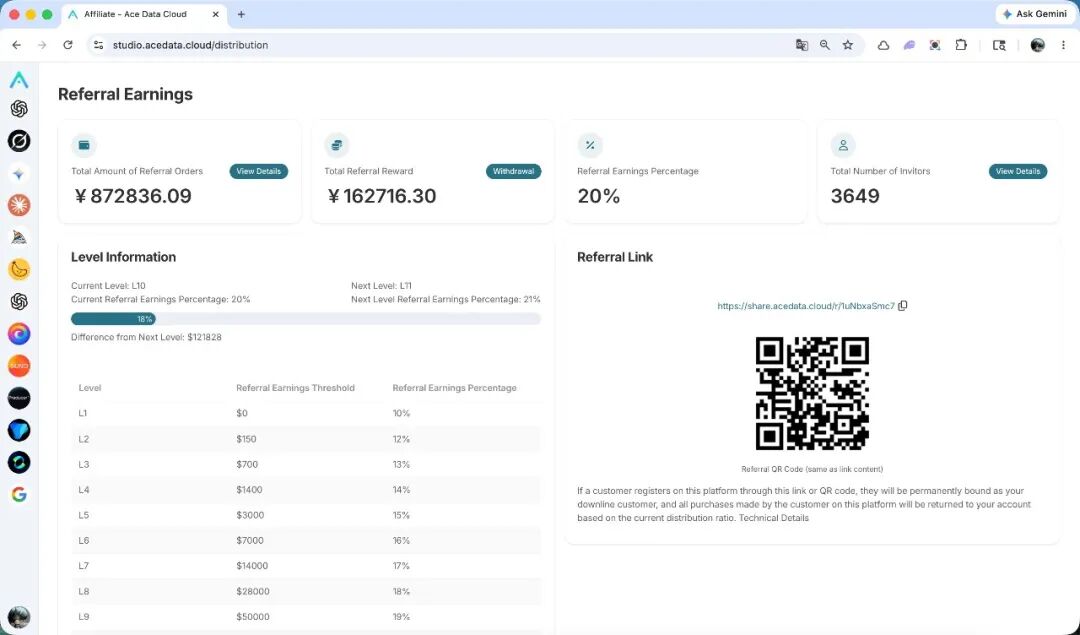Reload the page using refresh icon
The width and height of the screenshot is (1080, 635).
coord(68,45)
